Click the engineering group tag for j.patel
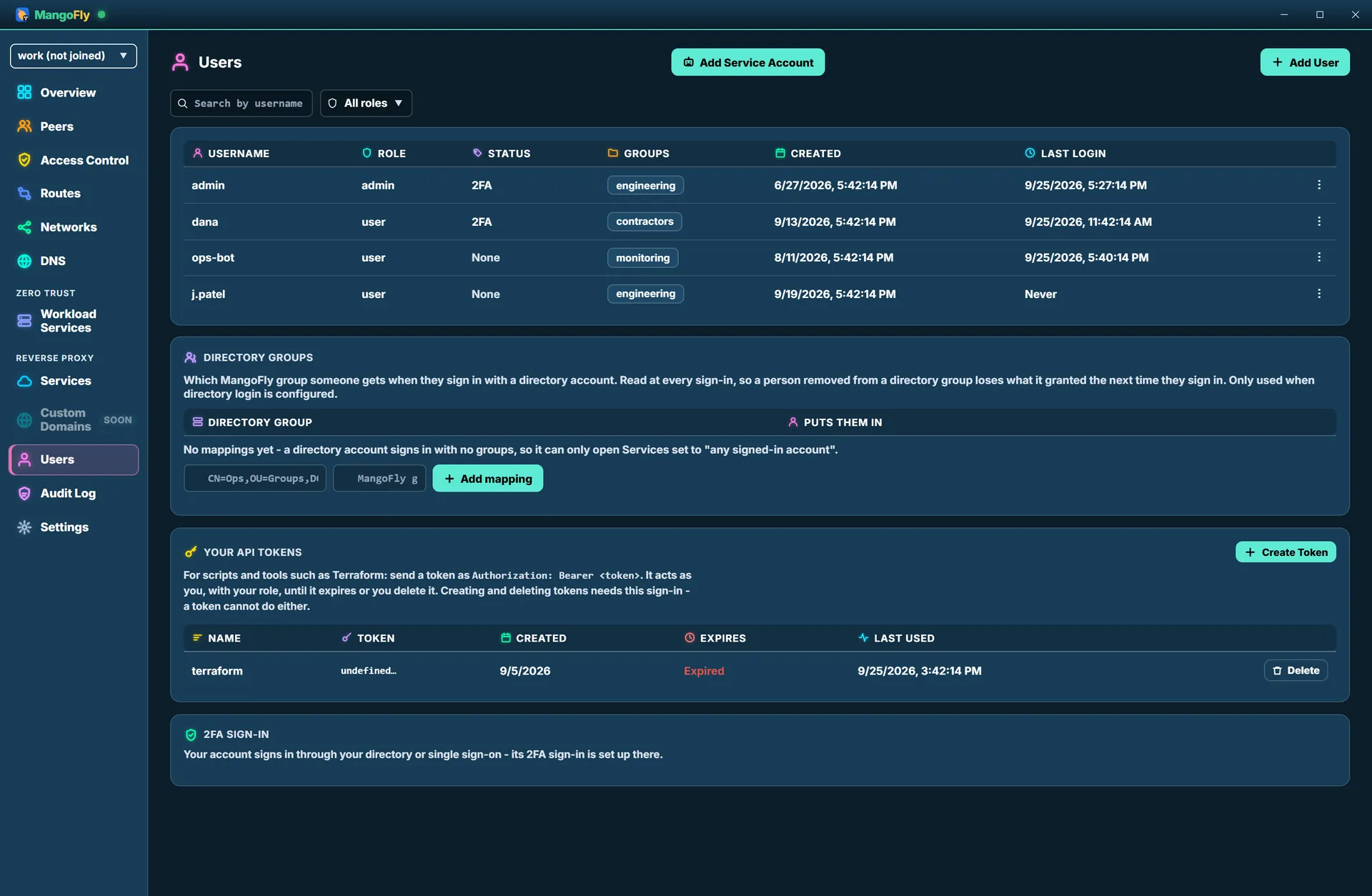Viewport: 1372px width, 896px height. point(645,294)
